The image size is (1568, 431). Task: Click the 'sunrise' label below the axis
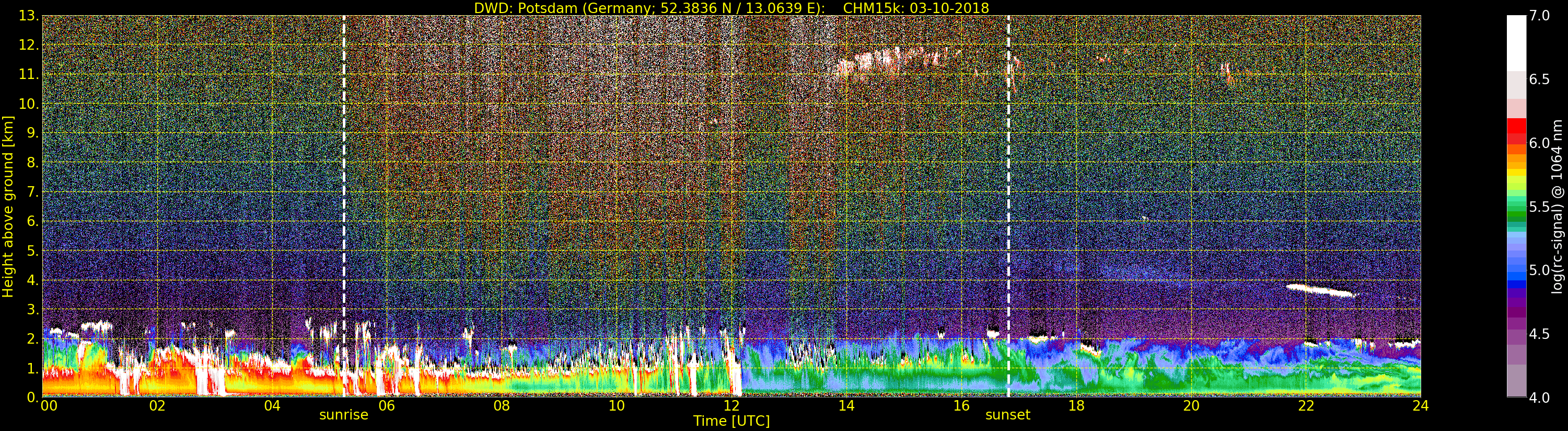(344, 415)
